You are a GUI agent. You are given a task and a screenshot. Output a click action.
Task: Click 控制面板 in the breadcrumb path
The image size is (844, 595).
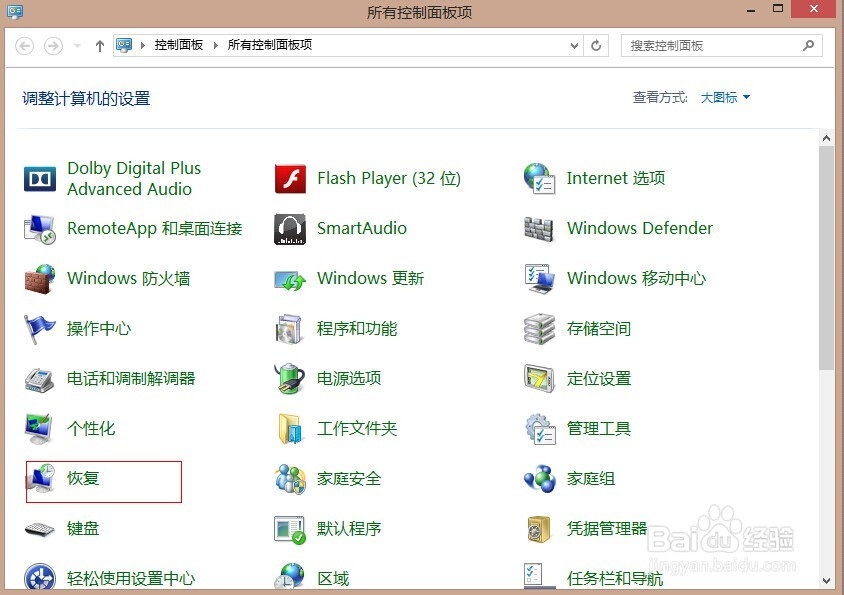(179, 45)
